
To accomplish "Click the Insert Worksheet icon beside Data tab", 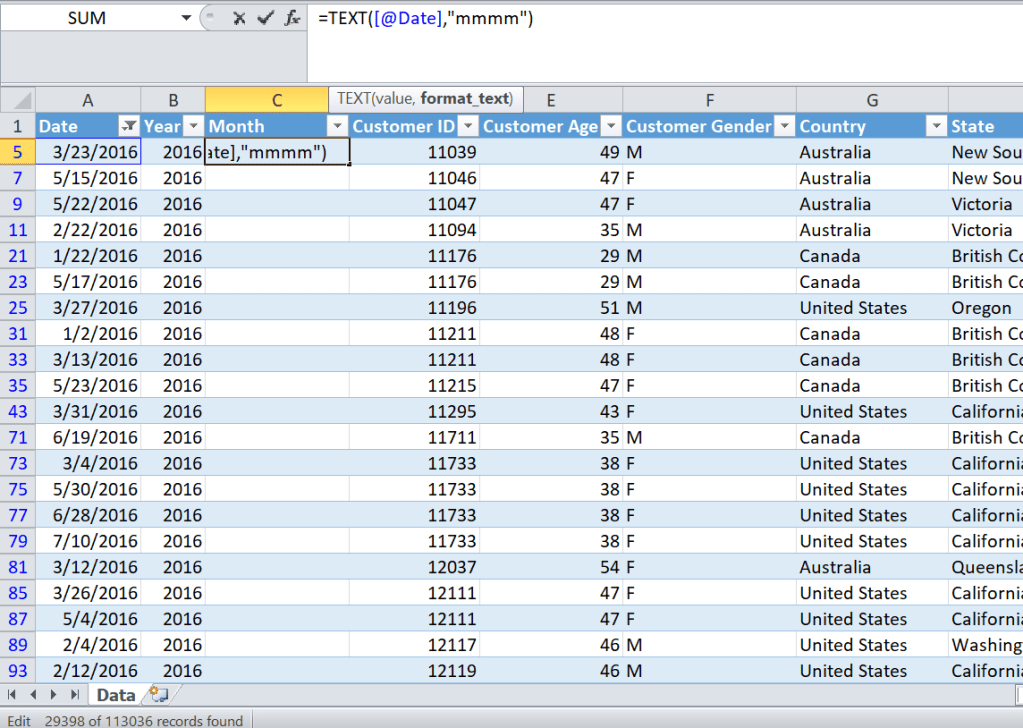I will (x=157, y=695).
